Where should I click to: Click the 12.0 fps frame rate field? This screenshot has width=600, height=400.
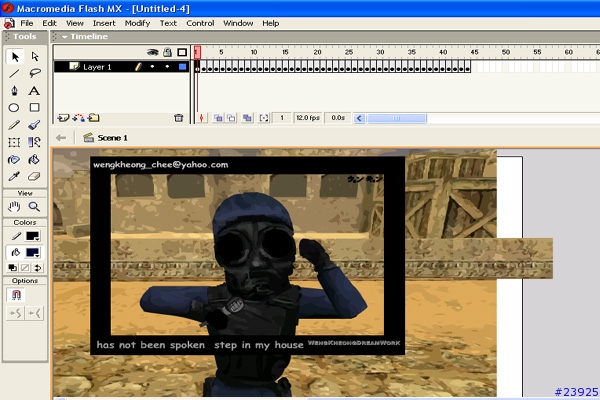tap(307, 118)
